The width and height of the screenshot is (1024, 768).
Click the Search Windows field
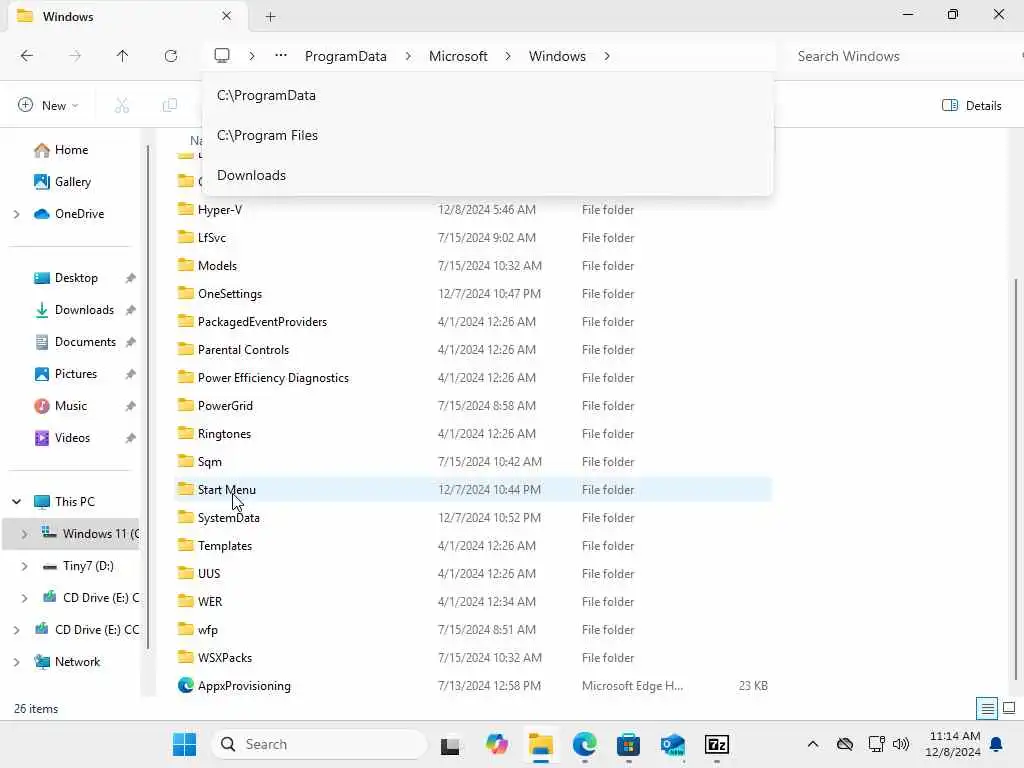click(x=898, y=56)
